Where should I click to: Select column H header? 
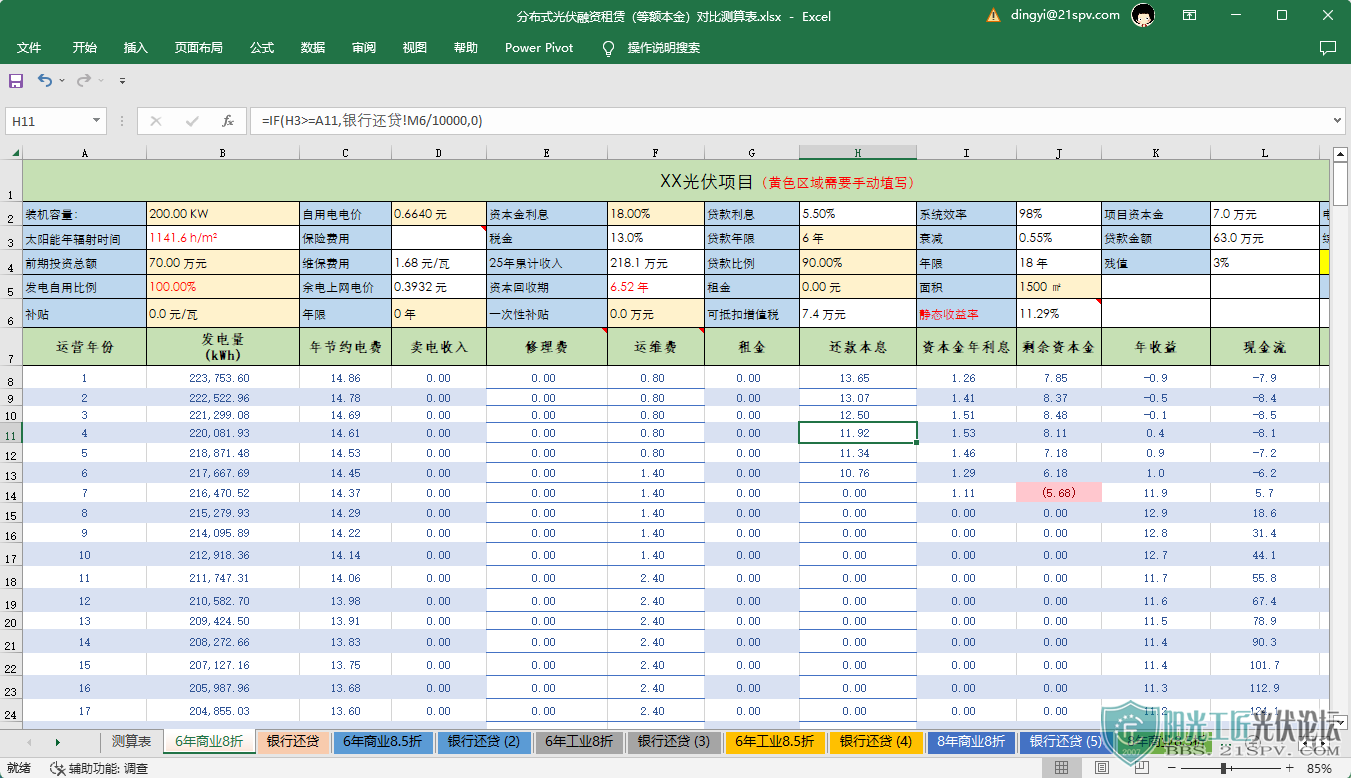[858, 153]
